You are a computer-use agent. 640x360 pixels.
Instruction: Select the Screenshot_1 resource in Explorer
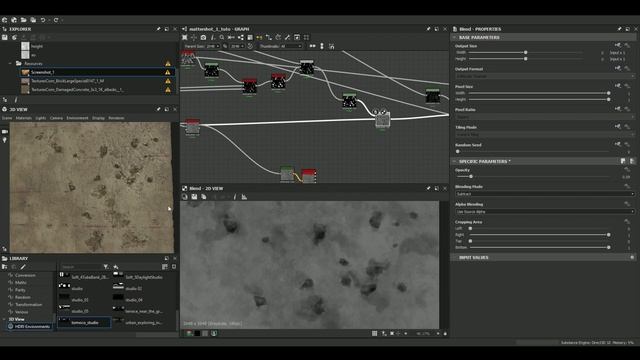point(97,72)
